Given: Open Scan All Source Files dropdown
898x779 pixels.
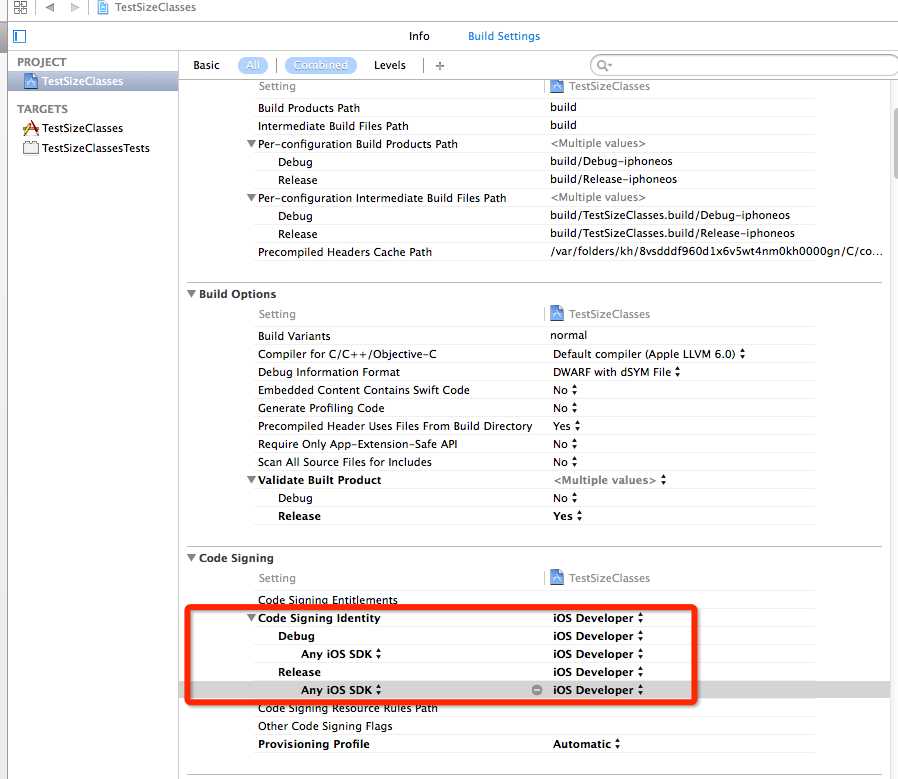Looking at the screenshot, I should pyautogui.click(x=565, y=462).
